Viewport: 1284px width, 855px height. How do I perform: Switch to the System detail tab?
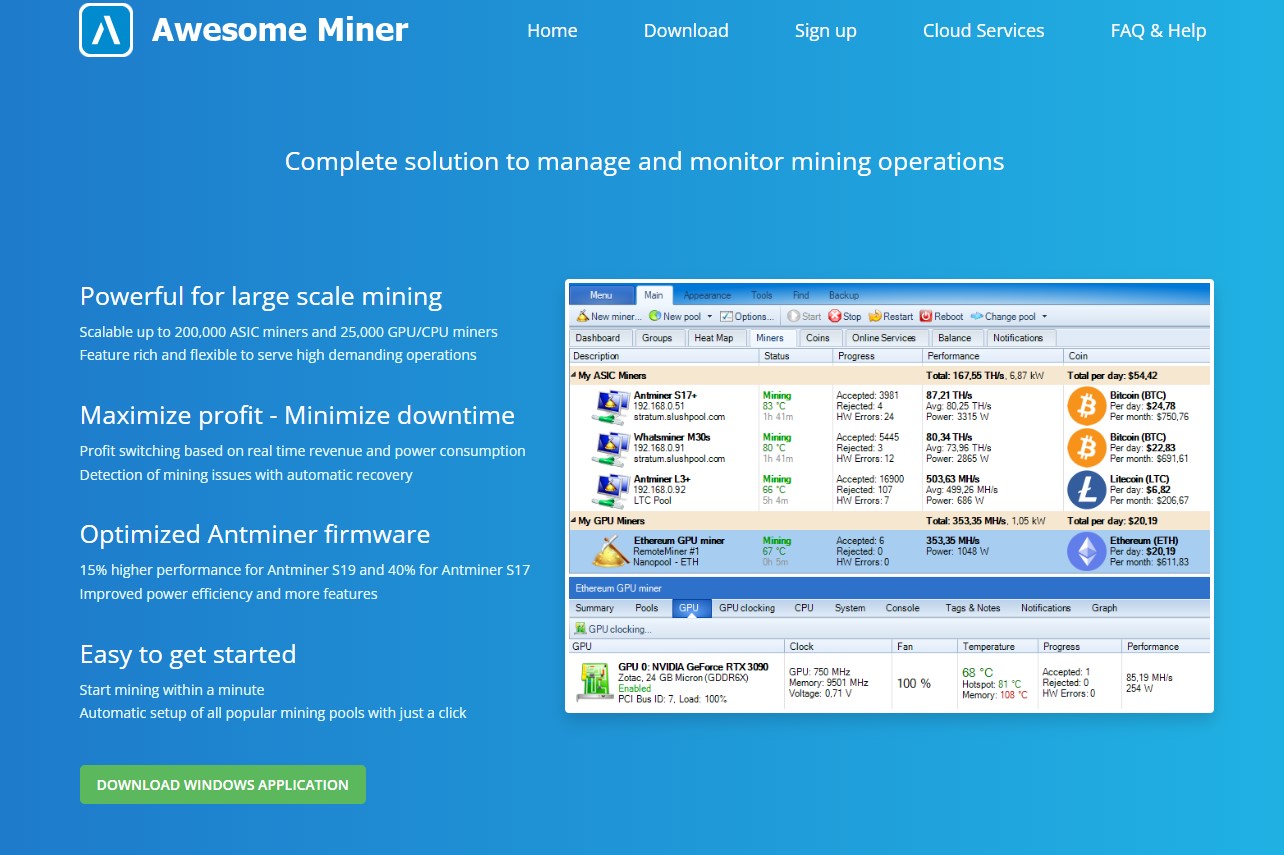[x=850, y=608]
